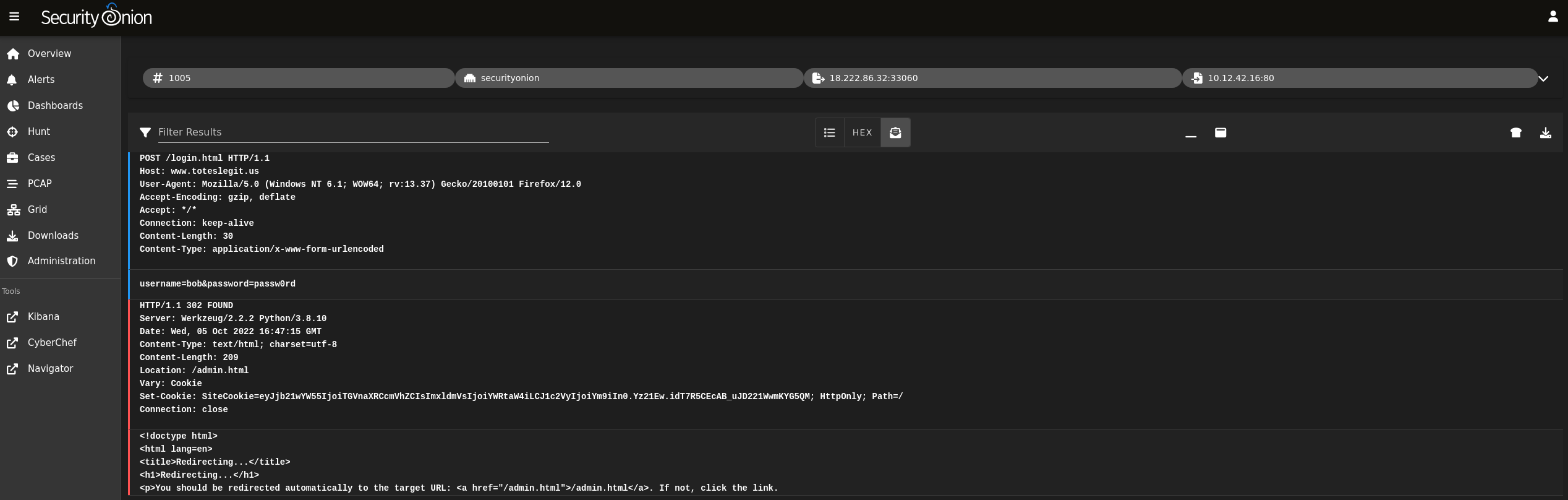
Task: Select PCAP in the sidebar
Action: (x=60, y=184)
